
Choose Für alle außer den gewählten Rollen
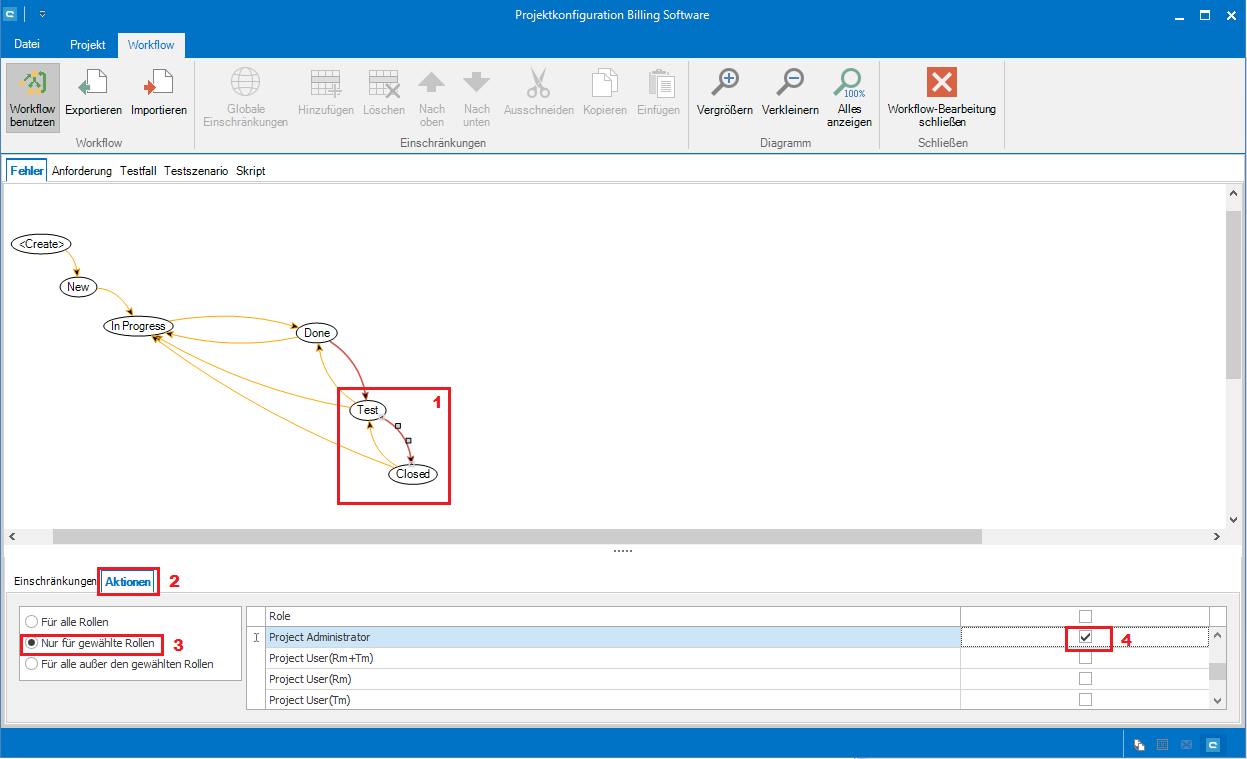[x=33, y=664]
